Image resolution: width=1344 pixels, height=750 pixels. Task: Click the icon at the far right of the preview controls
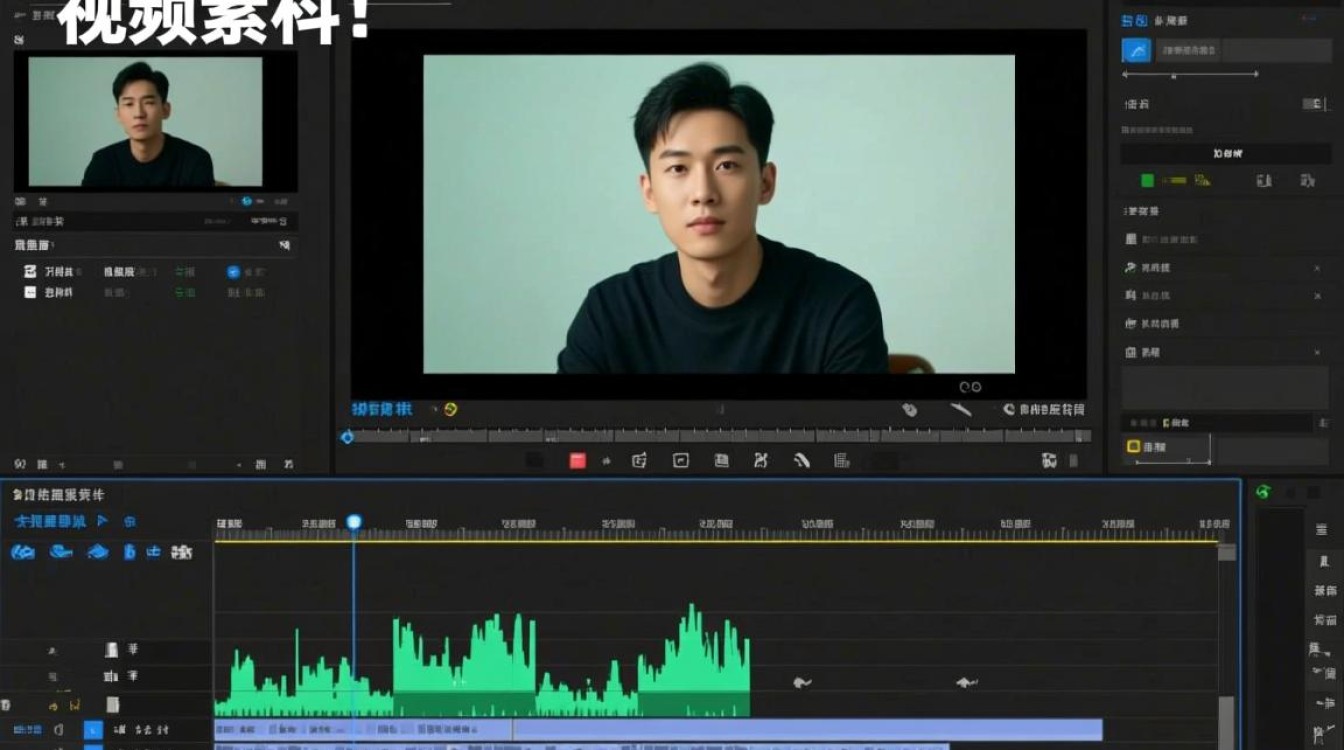[x=1049, y=460]
